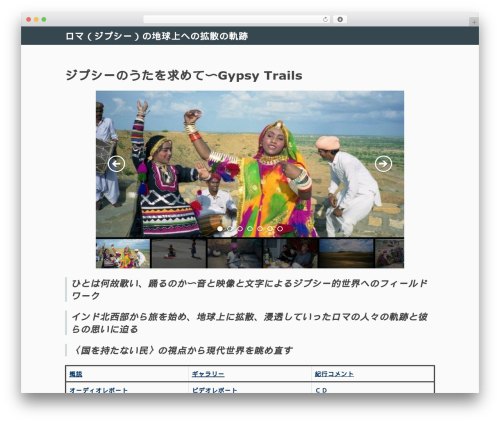This screenshot has width=500, height=423.
Task: Open the 概説 link in the table
Action: point(76,374)
